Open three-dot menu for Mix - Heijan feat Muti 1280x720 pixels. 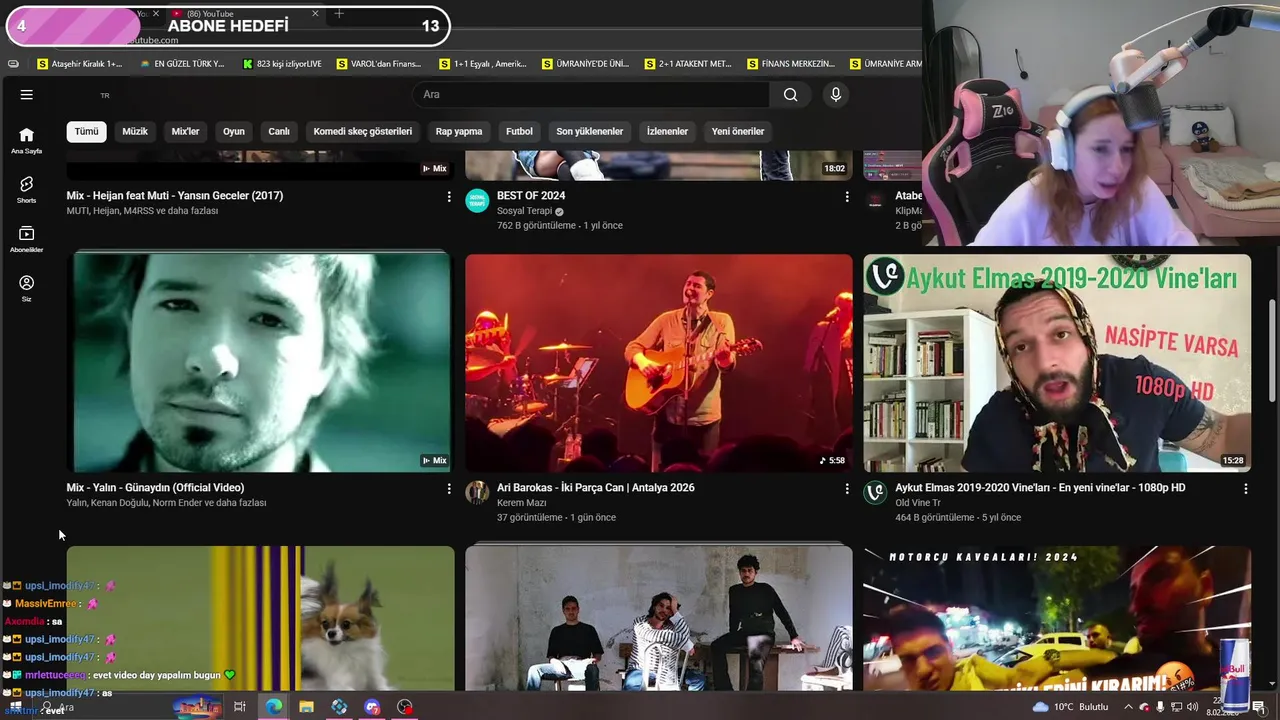449,197
